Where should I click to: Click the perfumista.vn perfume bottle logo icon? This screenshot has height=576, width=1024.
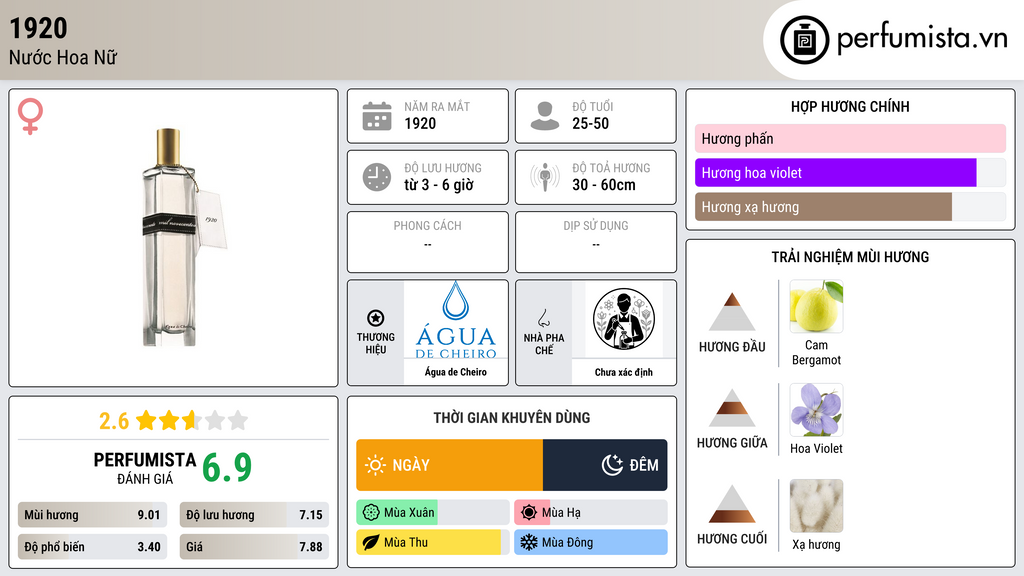[804, 40]
